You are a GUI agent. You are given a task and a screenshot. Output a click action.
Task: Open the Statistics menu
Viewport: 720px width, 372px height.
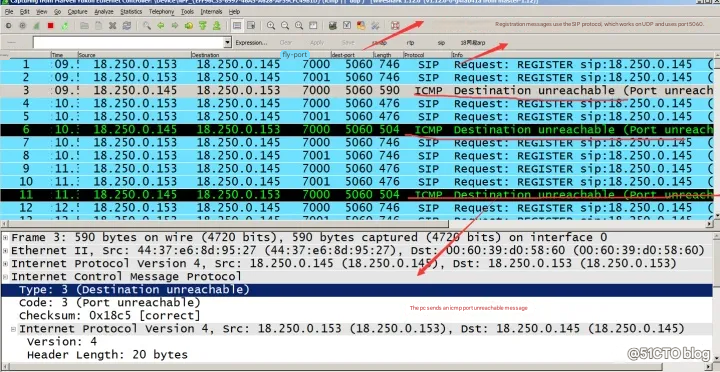click(x=131, y=11)
